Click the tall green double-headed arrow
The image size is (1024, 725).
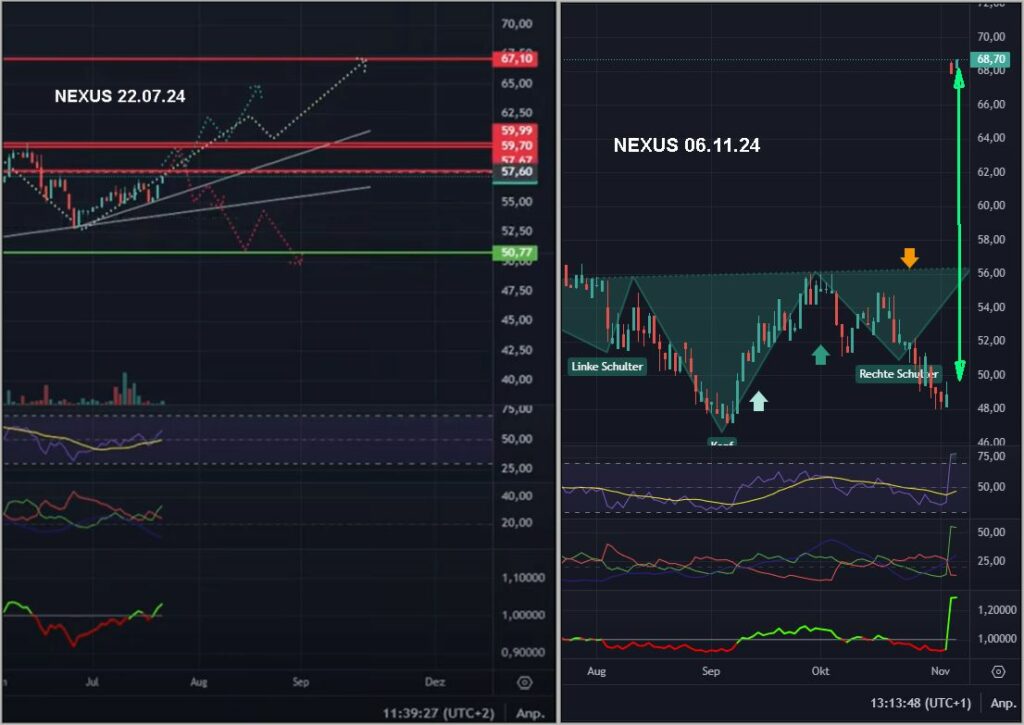958,220
